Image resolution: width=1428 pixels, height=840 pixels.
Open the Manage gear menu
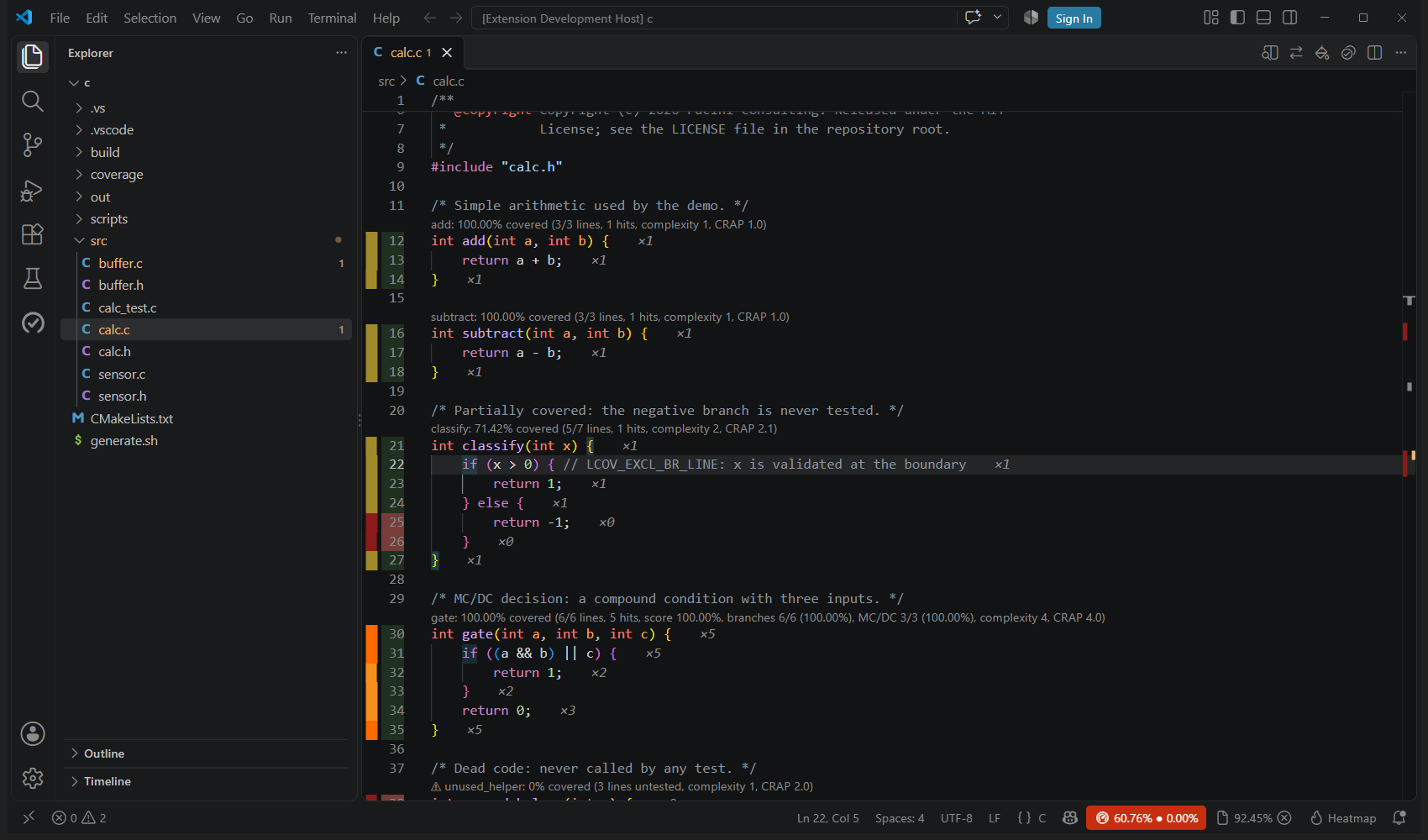coord(32,778)
